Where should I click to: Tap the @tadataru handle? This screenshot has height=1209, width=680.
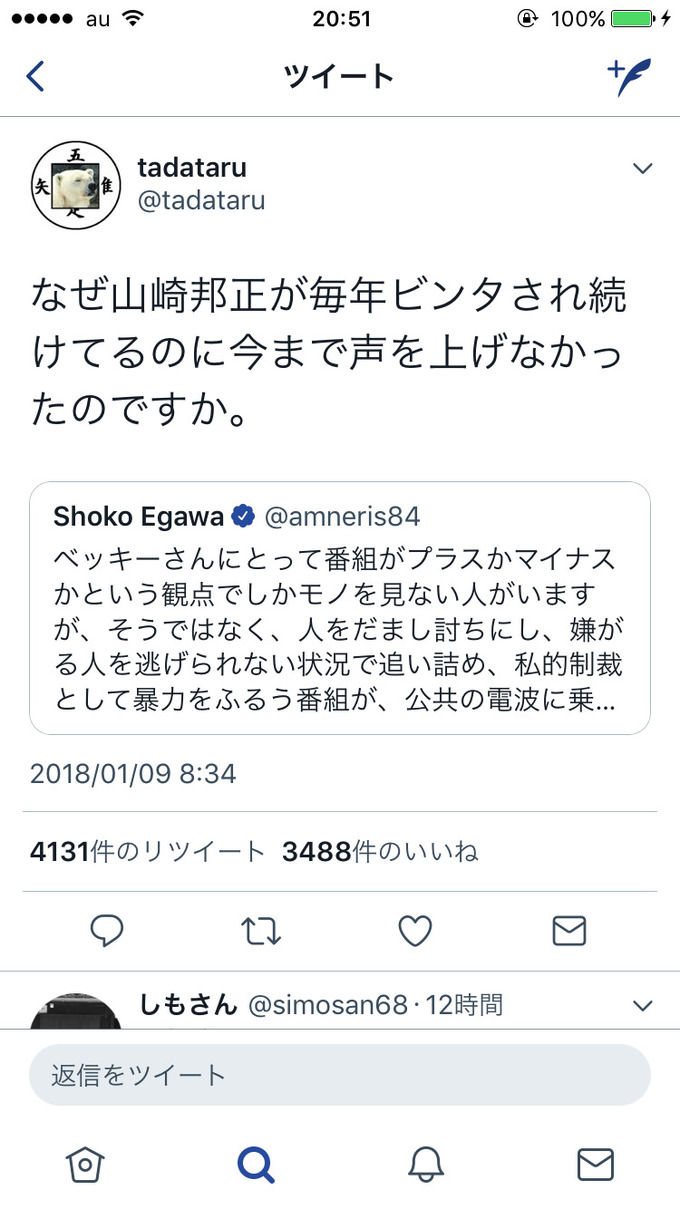pyautogui.click(x=201, y=200)
